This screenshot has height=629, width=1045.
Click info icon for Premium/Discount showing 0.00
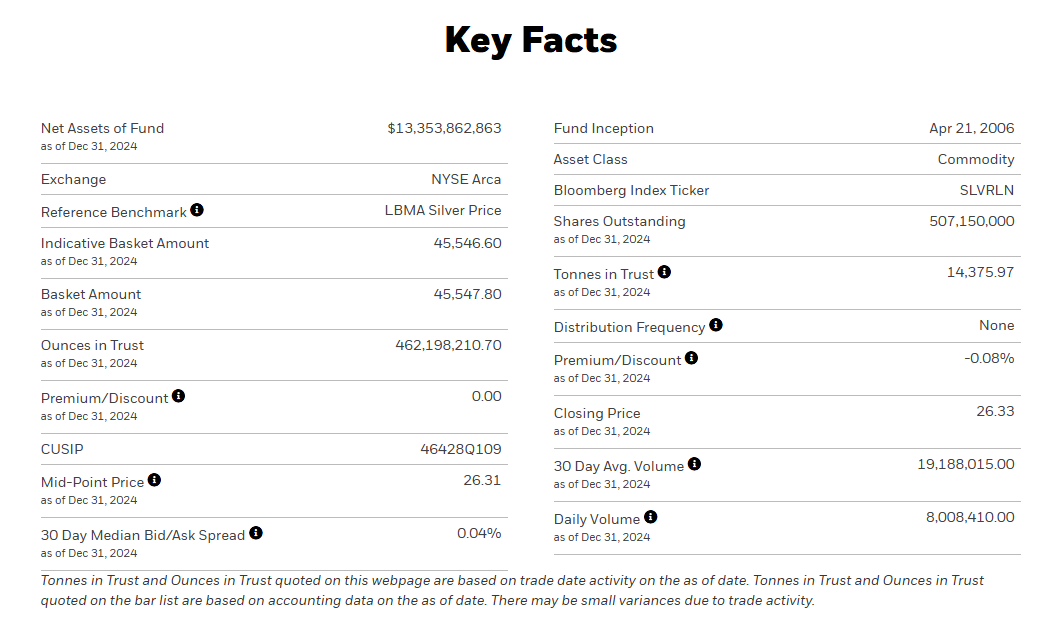click(x=178, y=396)
